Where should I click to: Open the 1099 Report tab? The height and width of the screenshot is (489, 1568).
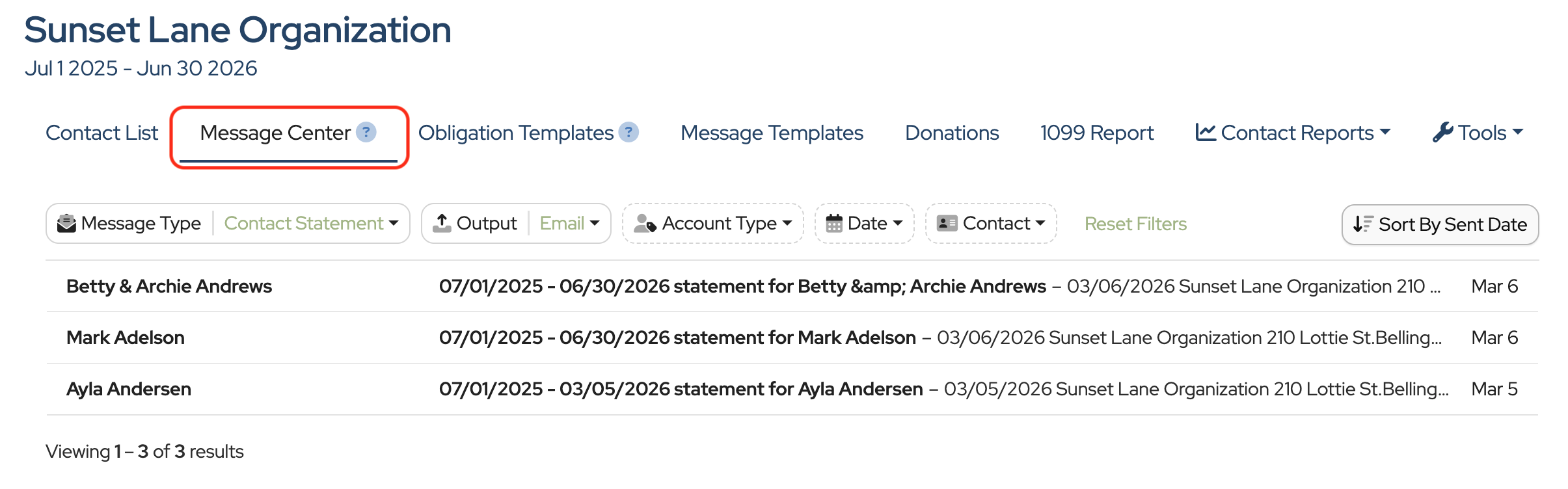pyautogui.click(x=1096, y=133)
